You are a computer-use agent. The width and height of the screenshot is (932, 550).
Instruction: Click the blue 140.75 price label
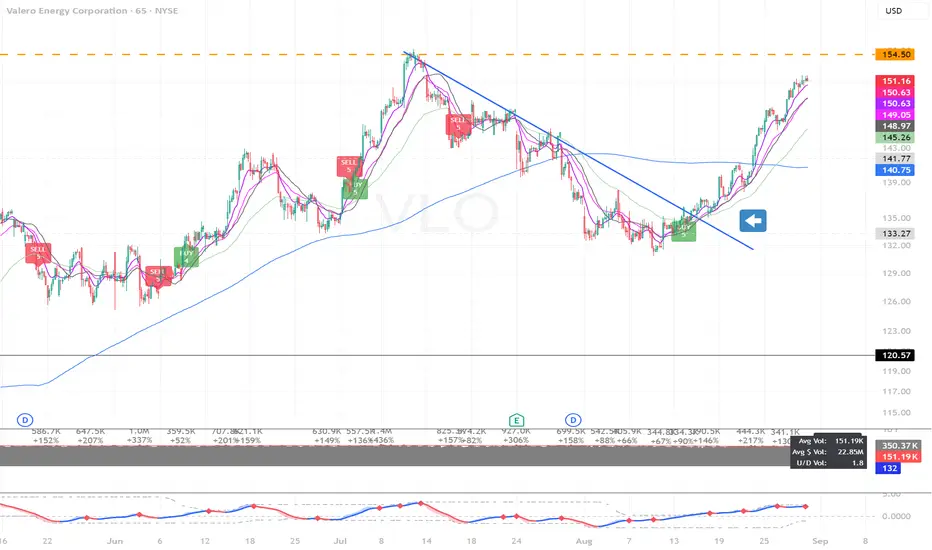click(896, 170)
